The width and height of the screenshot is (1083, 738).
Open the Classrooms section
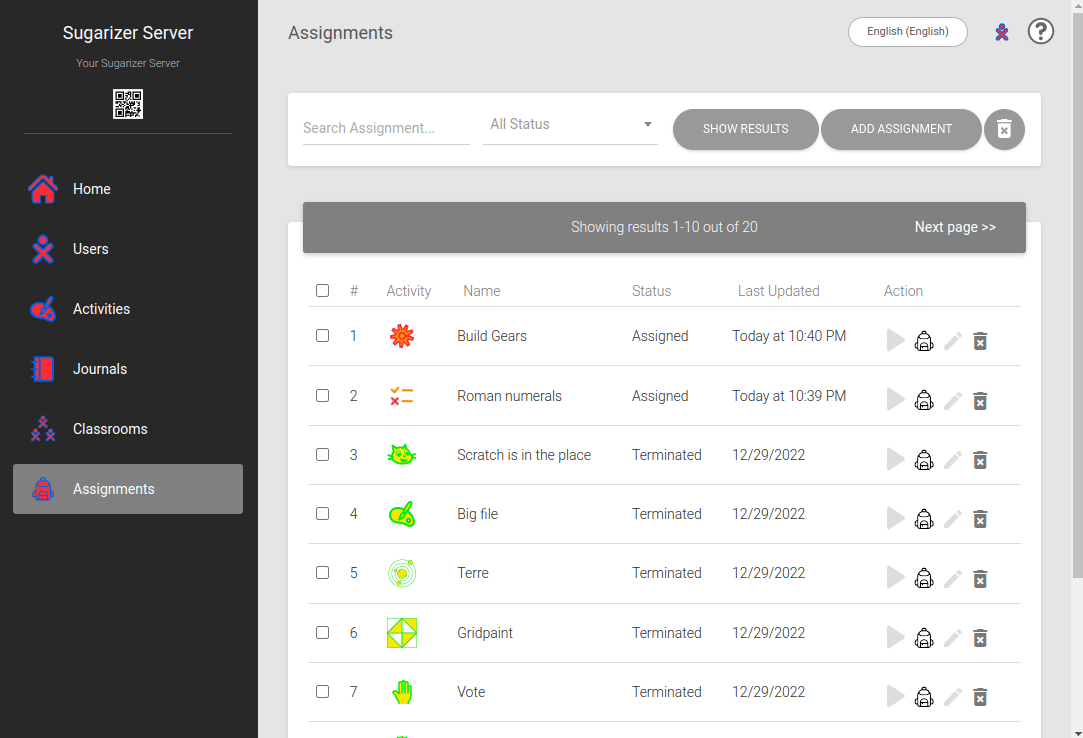110,428
